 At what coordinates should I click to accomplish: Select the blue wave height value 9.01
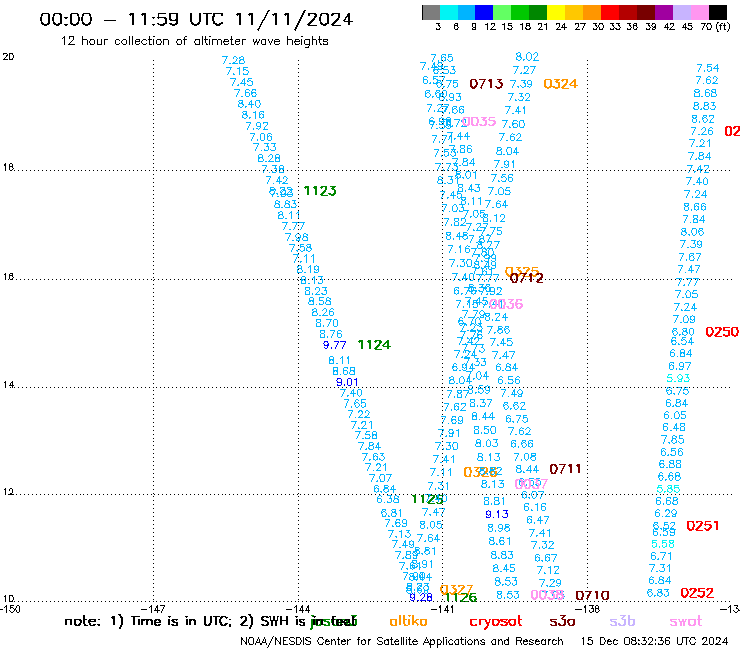click(x=347, y=382)
